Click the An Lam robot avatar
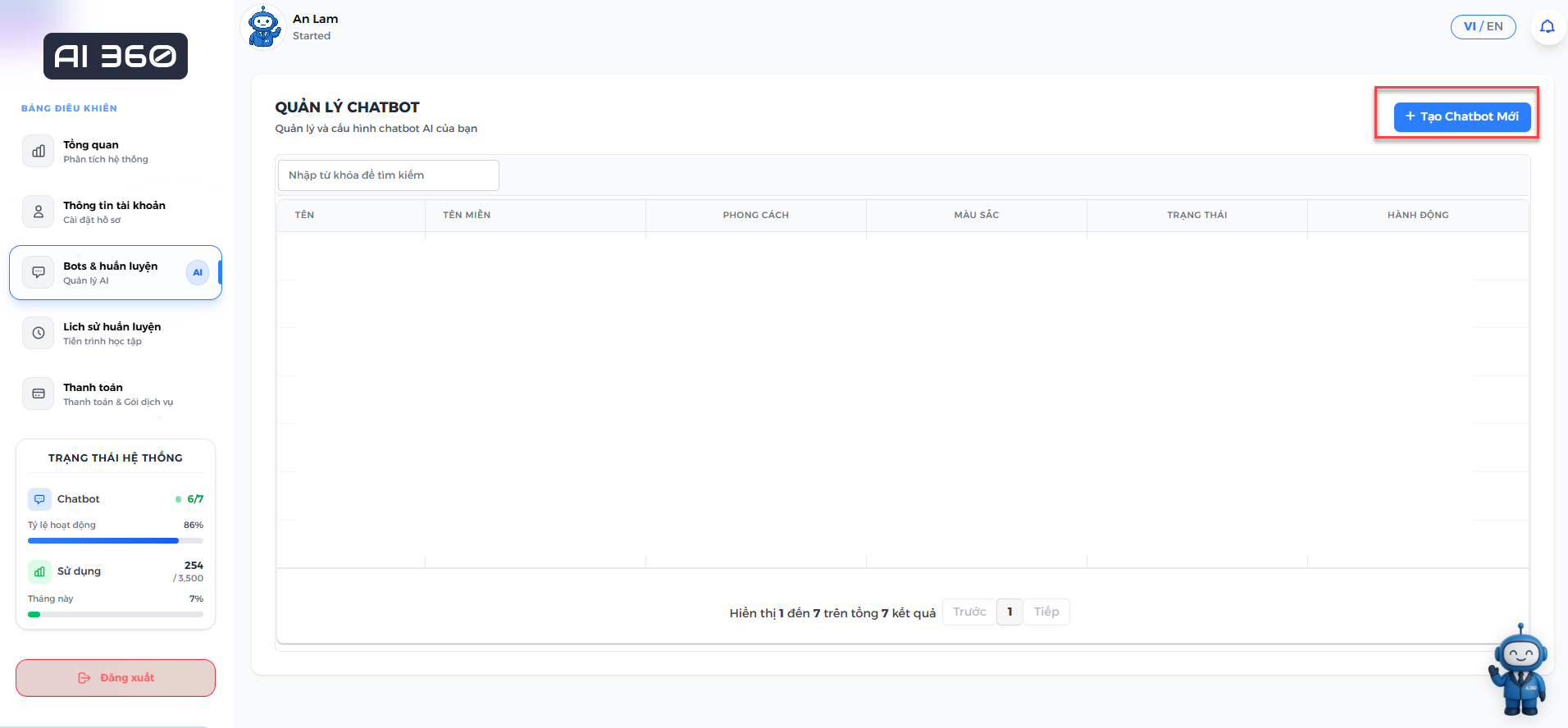 pos(264,27)
